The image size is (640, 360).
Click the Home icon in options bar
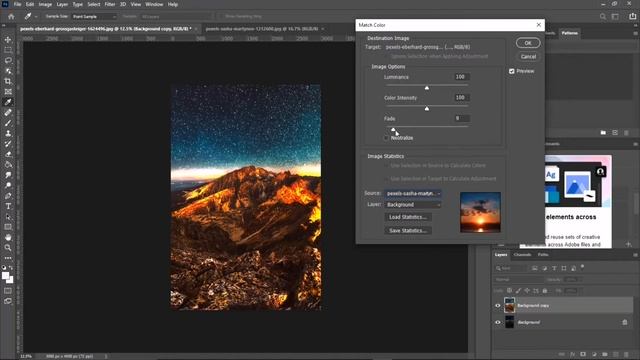tap(11, 16)
